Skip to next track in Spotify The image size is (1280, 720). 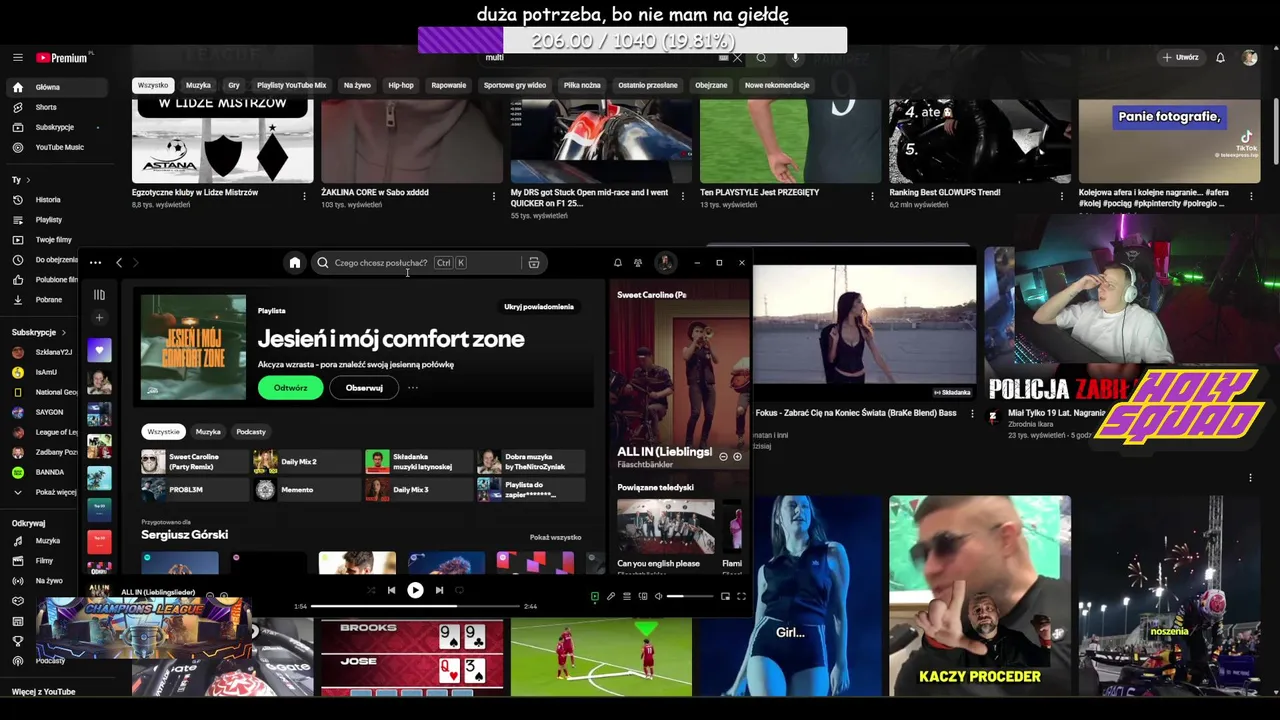[439, 590]
